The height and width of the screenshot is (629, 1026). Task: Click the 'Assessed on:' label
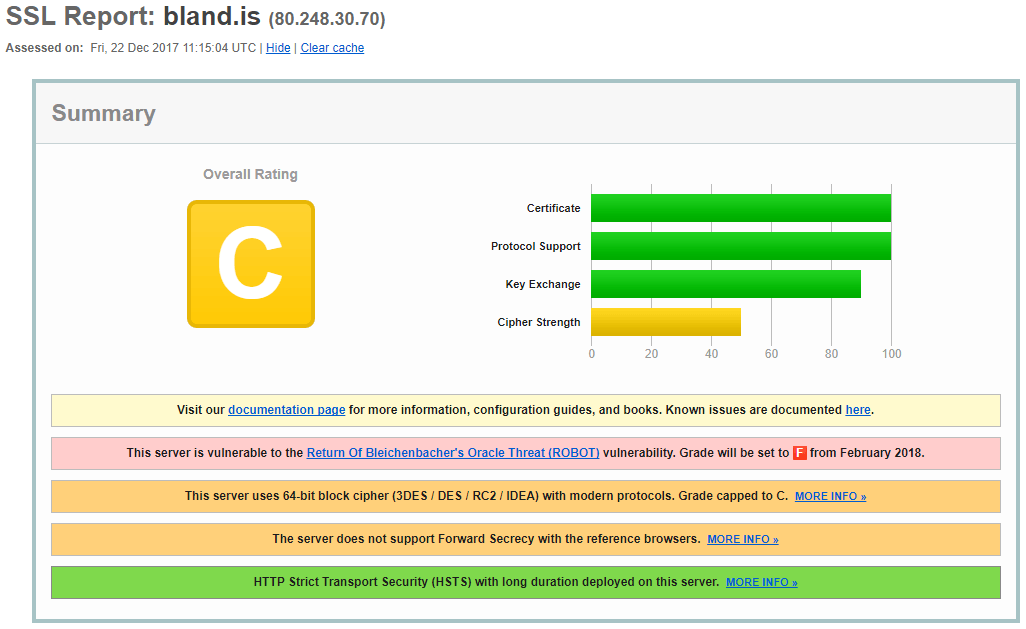[x=44, y=48]
